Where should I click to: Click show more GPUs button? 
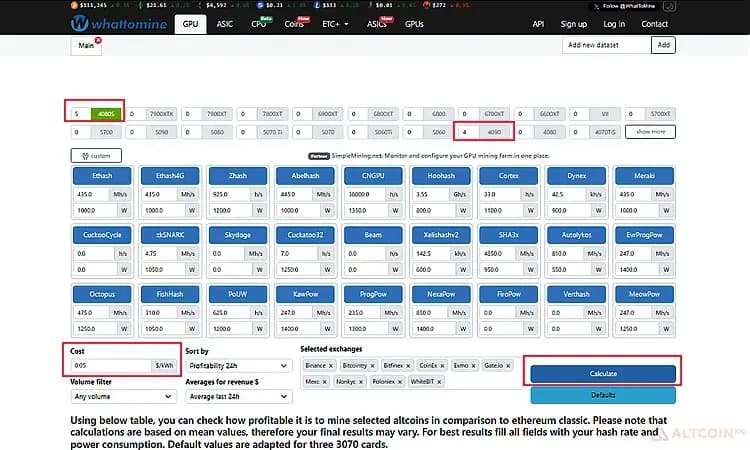(651, 132)
